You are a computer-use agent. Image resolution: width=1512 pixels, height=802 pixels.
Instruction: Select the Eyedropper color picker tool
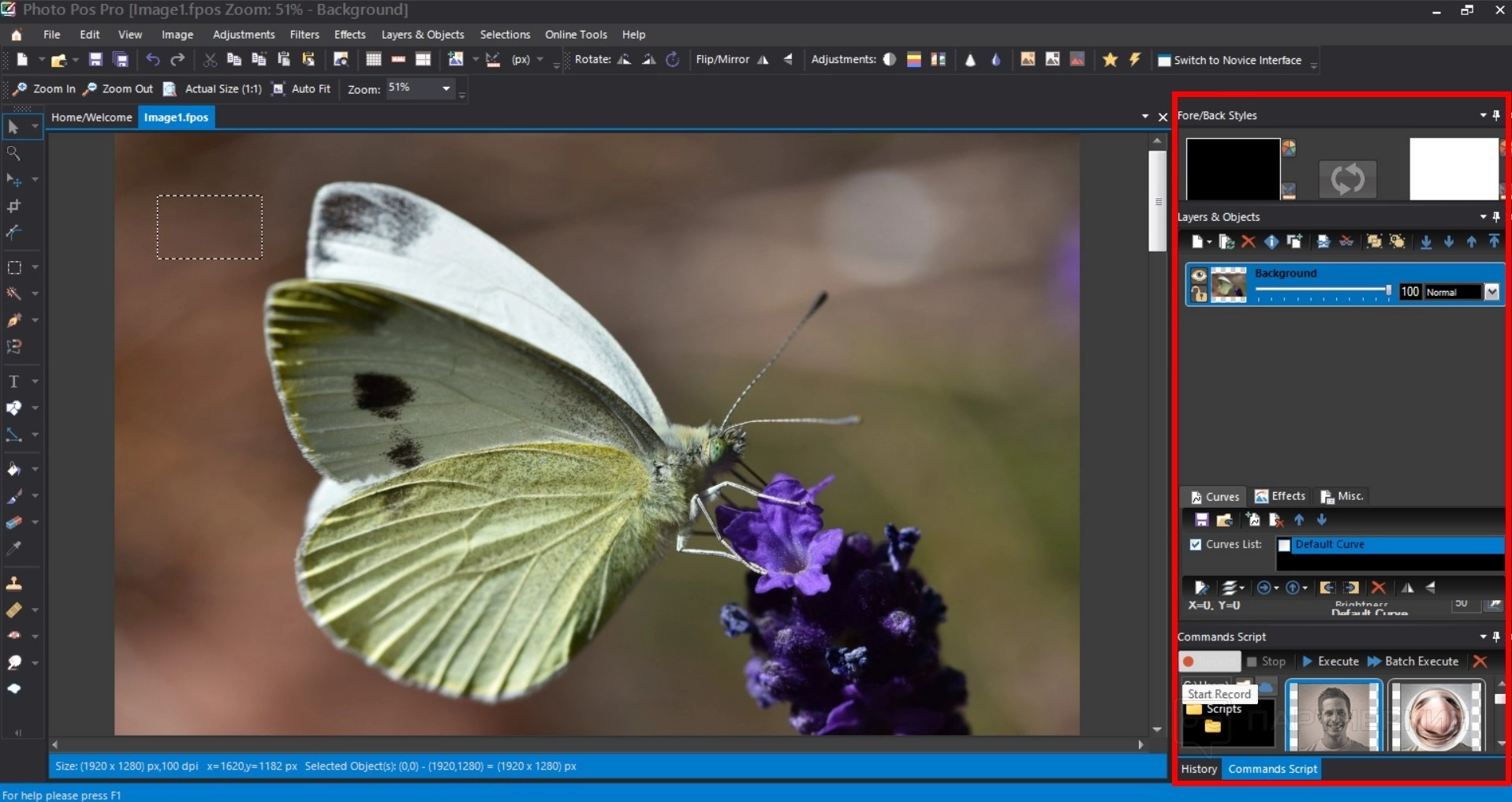(13, 548)
